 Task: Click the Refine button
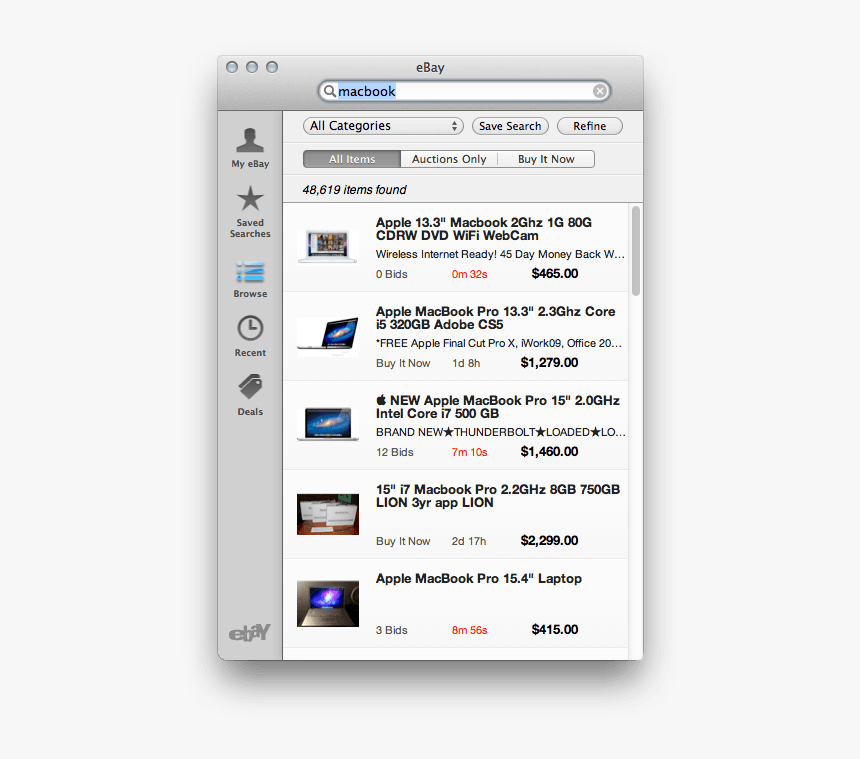[x=590, y=126]
